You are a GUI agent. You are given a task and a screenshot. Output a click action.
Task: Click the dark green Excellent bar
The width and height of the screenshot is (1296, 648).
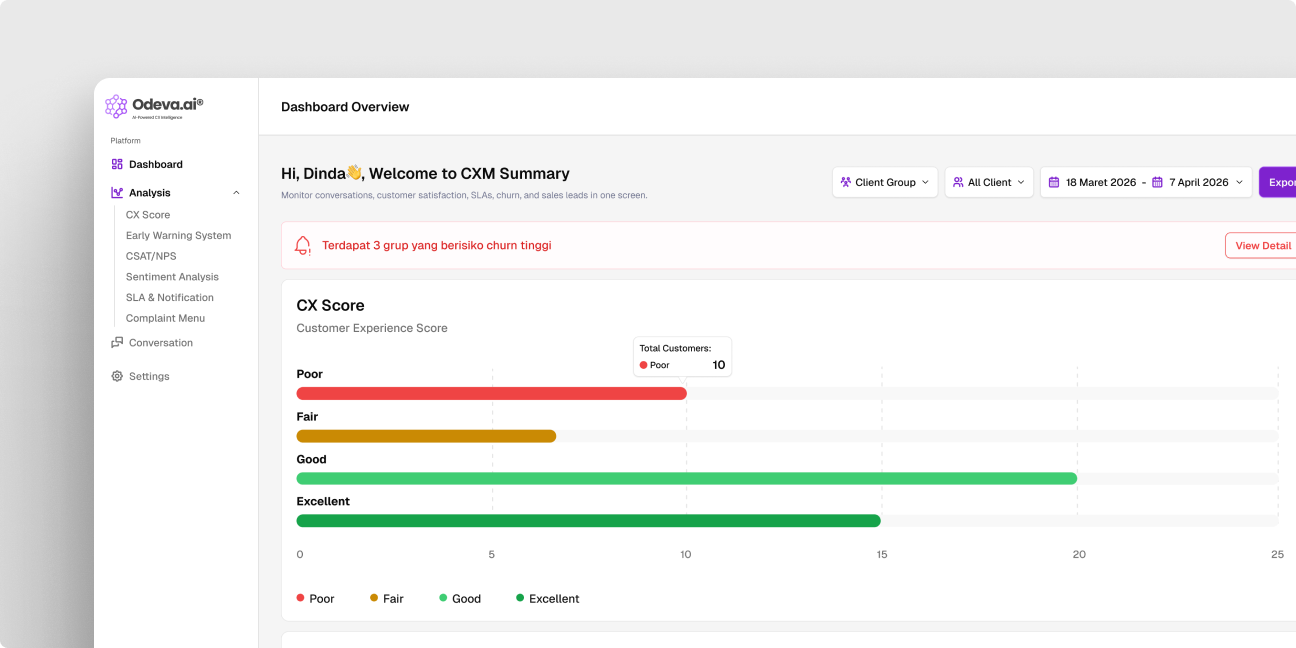pyautogui.click(x=589, y=521)
